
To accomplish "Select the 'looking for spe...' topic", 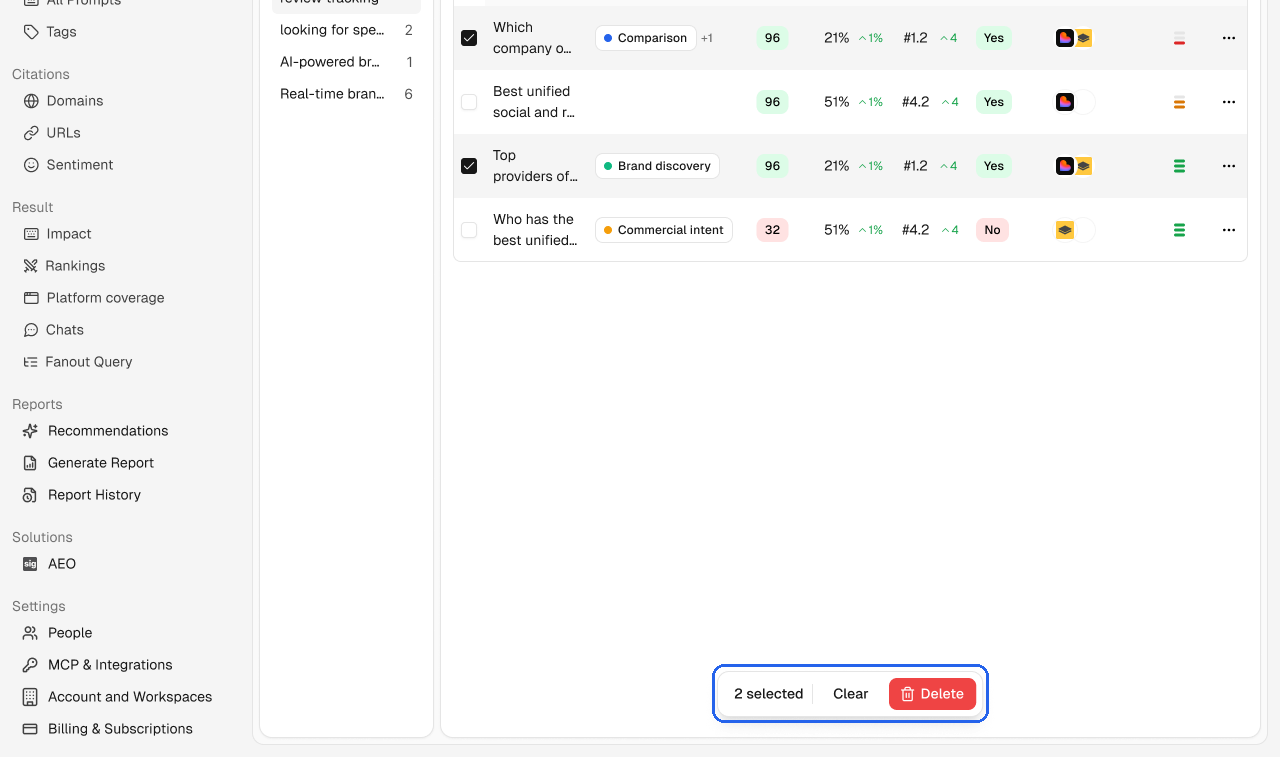I will pos(346,30).
